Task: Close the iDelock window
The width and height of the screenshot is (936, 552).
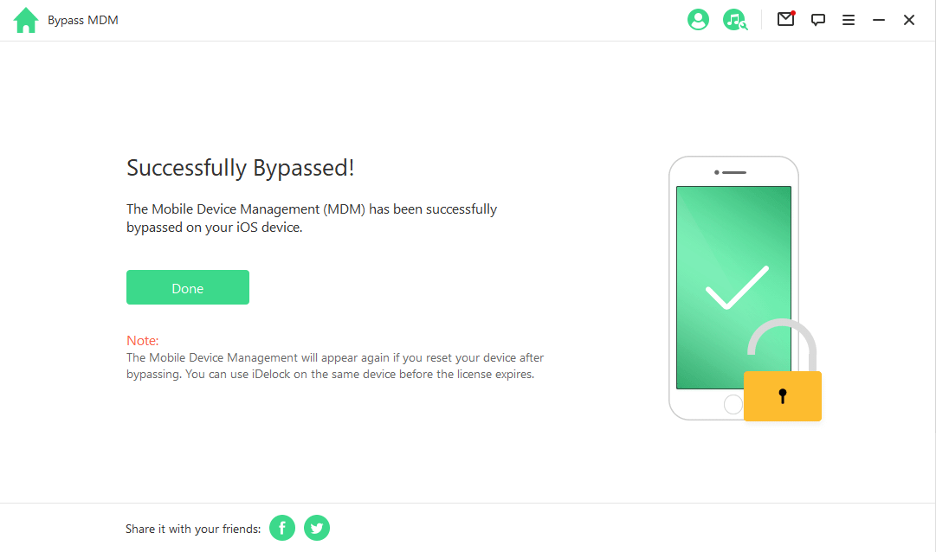Action: coord(909,20)
